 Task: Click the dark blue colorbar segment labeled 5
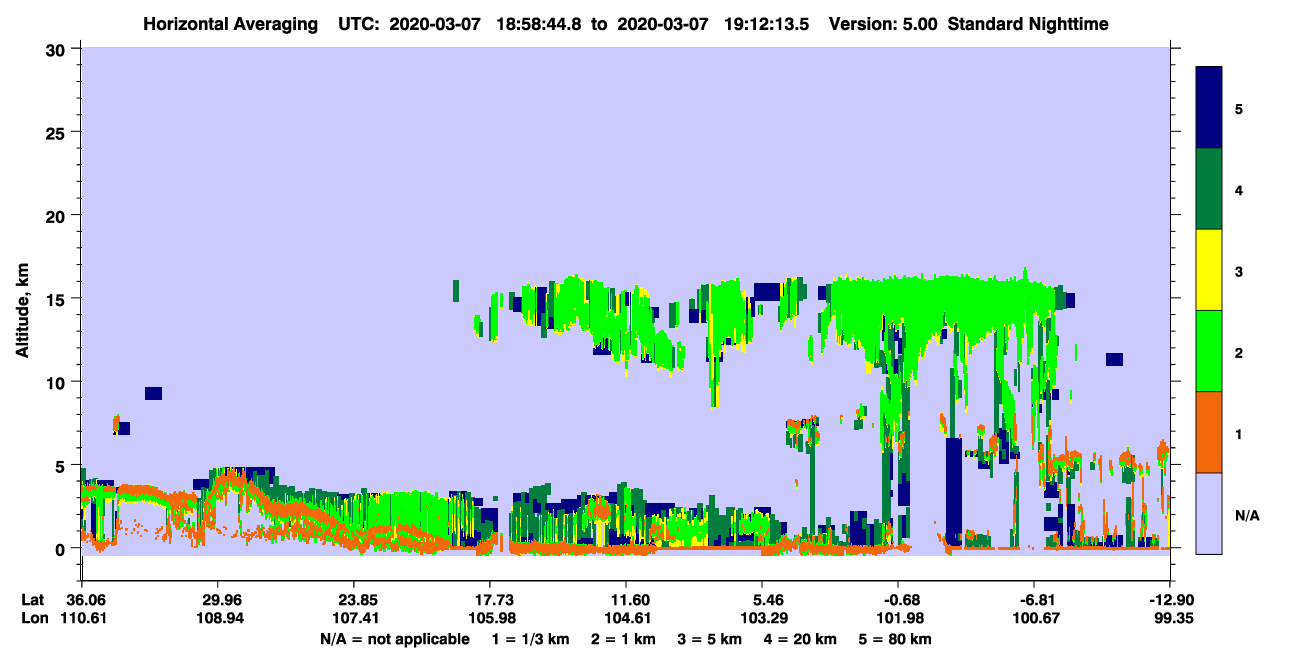coord(1209,108)
